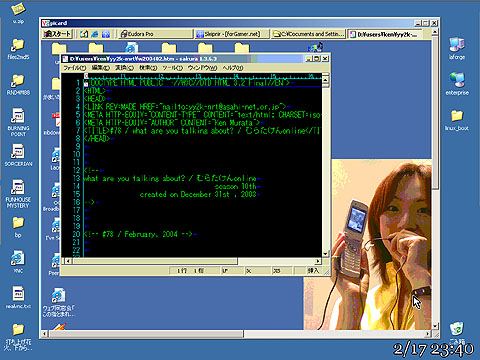Click the Show Desktop quick launch icon

pyautogui.click(x=84, y=34)
